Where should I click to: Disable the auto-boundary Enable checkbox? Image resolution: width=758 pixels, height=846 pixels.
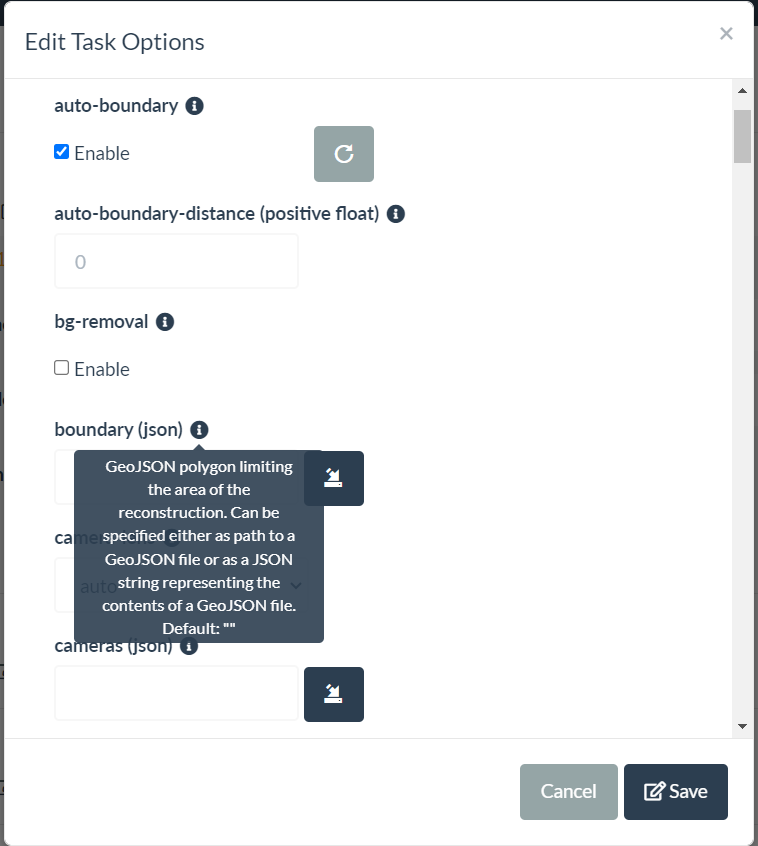(x=62, y=152)
